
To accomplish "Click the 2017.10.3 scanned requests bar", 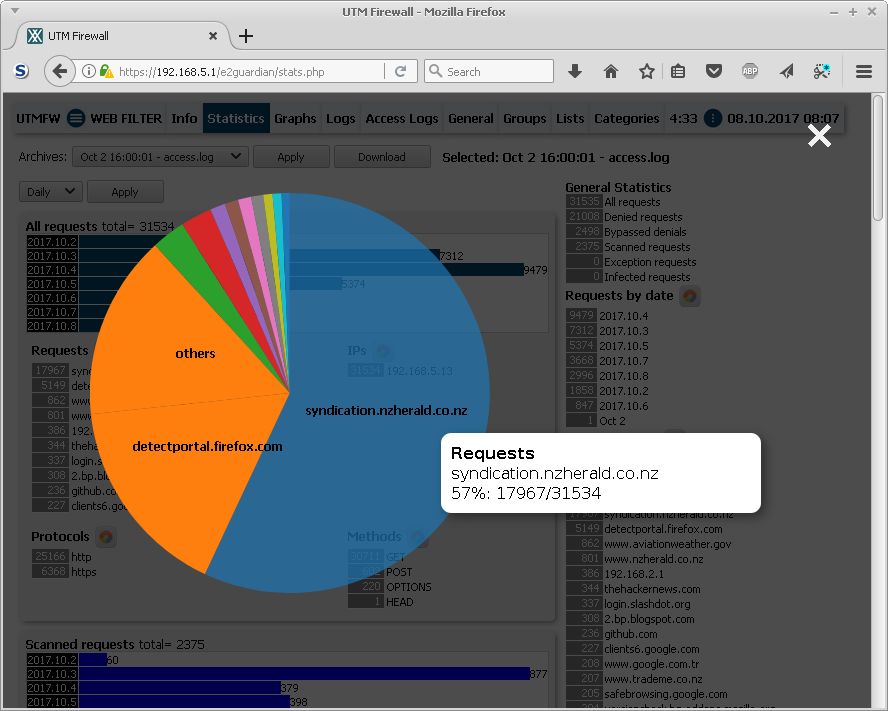I will click(x=304, y=674).
